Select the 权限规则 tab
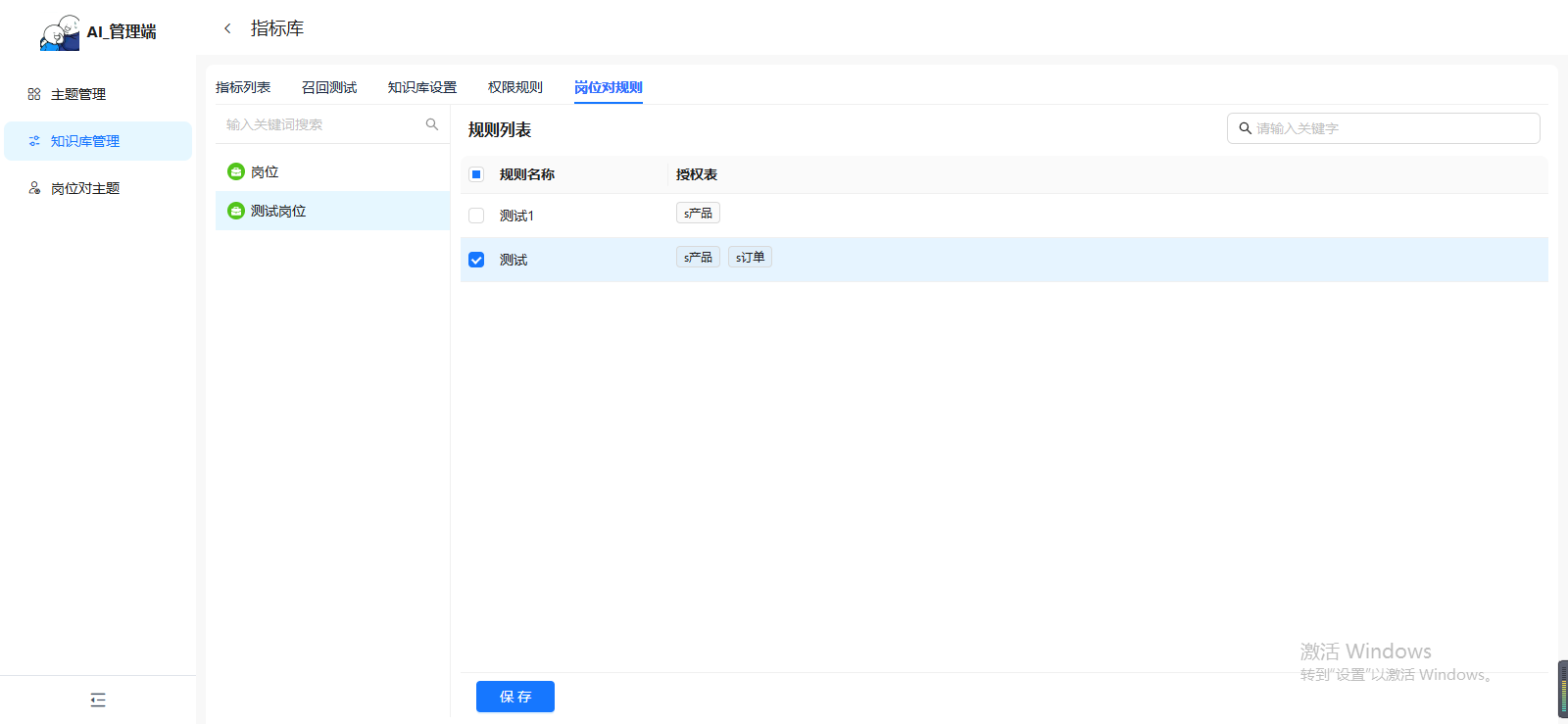Viewport: 1568px width, 724px height. pyautogui.click(x=515, y=87)
